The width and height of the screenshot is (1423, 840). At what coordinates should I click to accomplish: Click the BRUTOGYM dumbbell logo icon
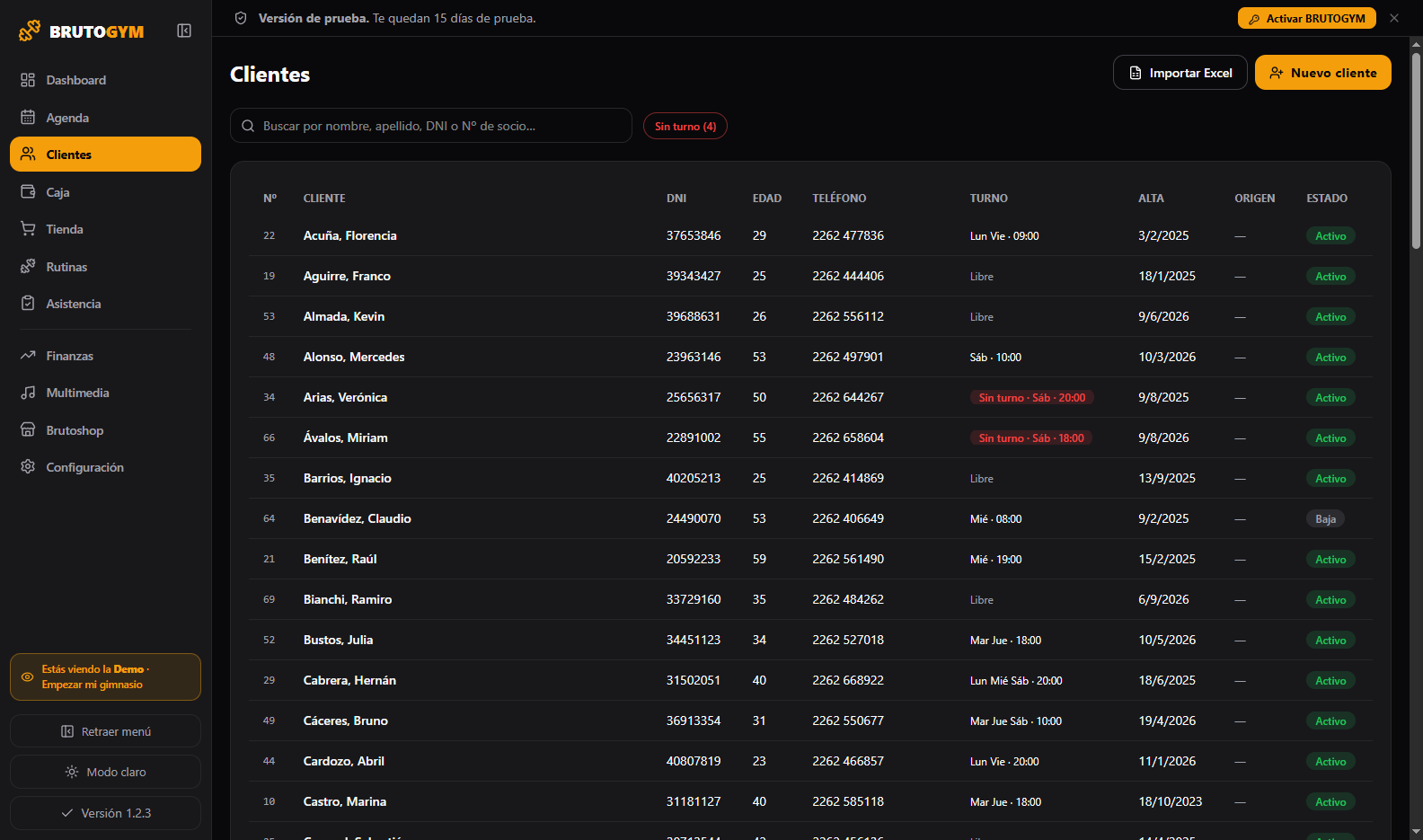(30, 31)
